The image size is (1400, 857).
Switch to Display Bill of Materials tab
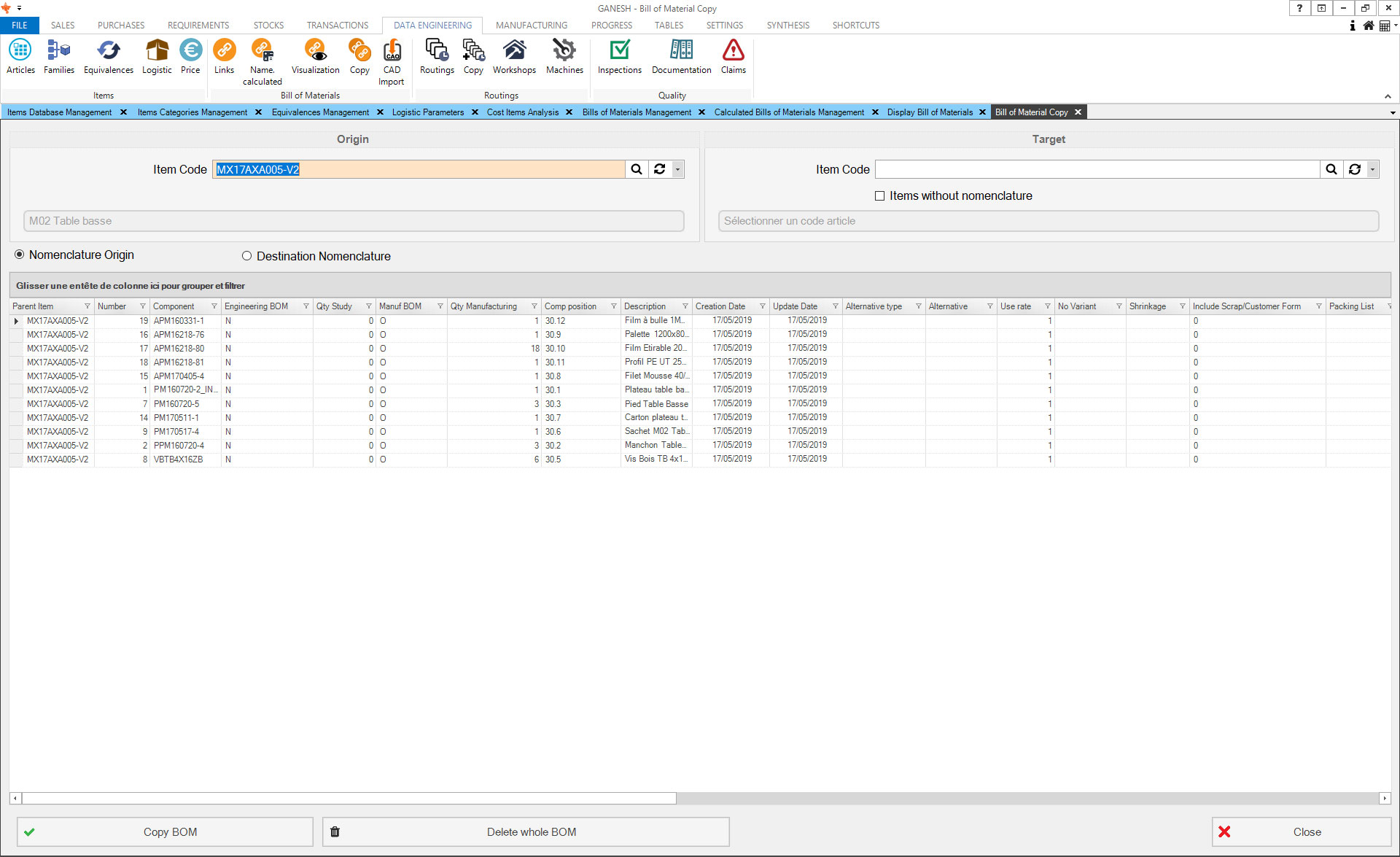click(930, 112)
